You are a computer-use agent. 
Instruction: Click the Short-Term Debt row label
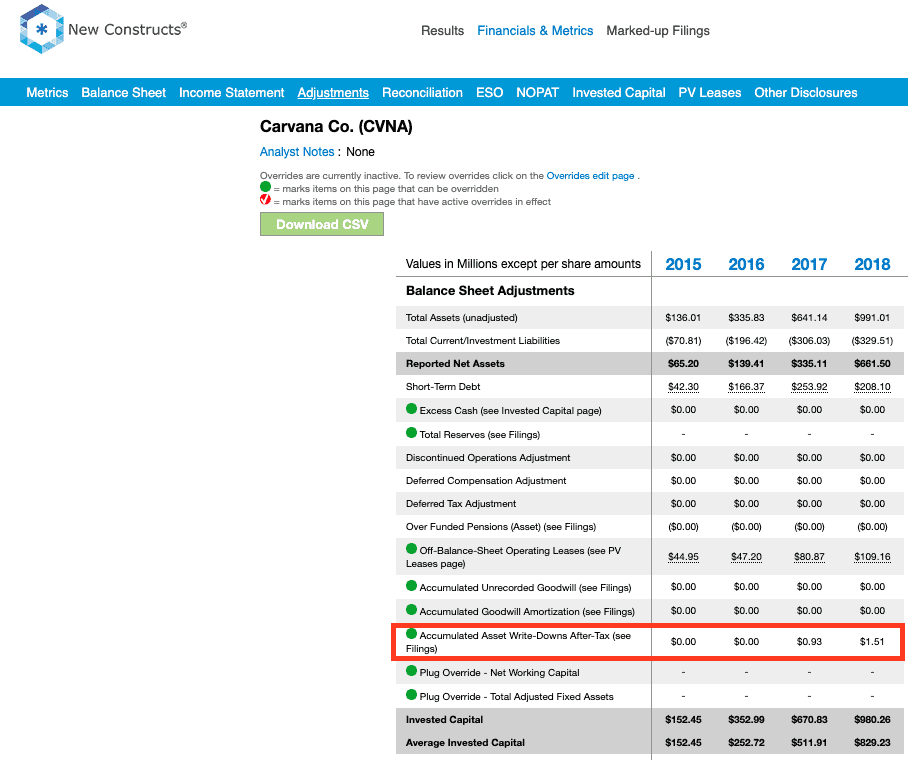click(x=443, y=387)
